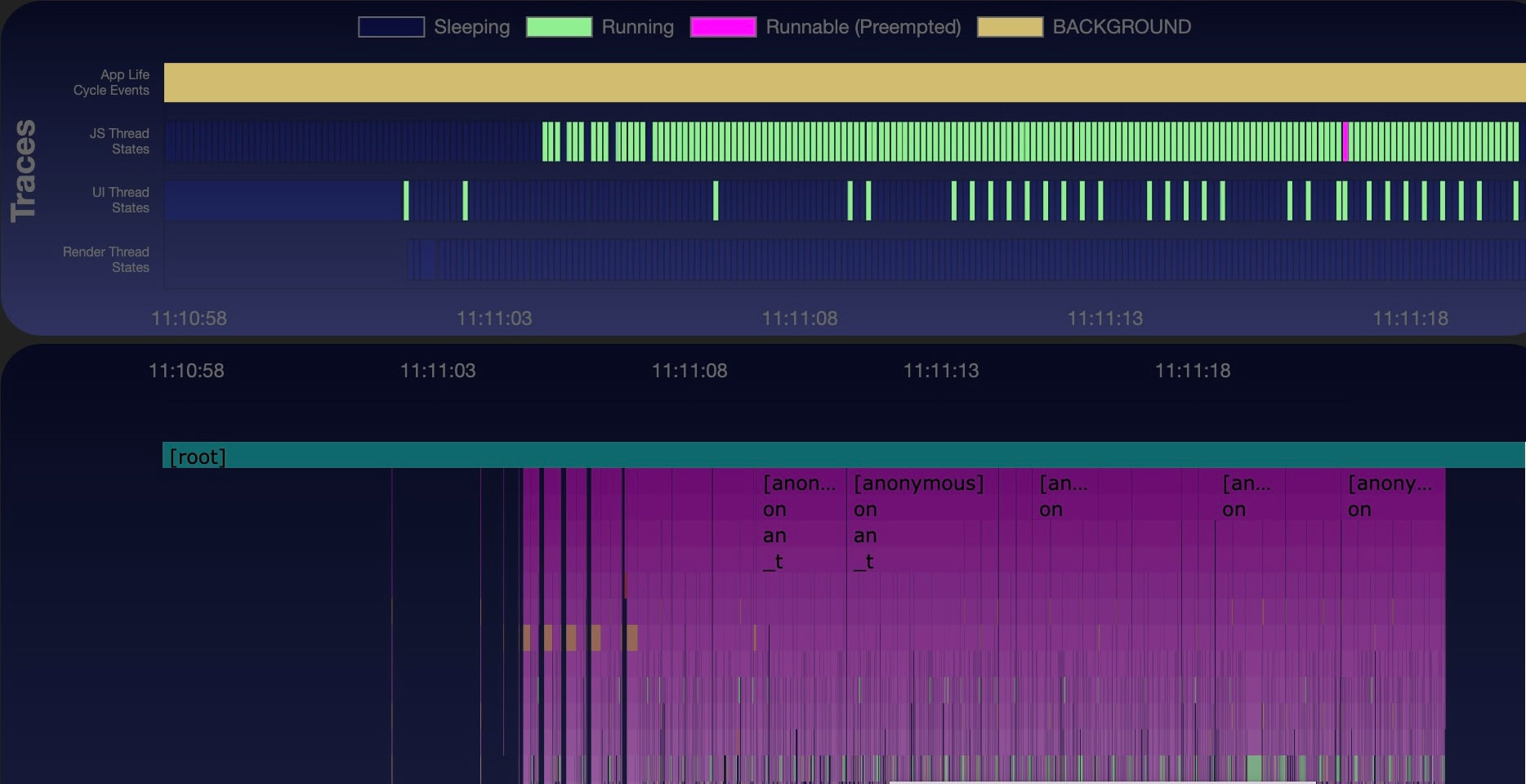Click the JS Thread States row label

point(118,140)
